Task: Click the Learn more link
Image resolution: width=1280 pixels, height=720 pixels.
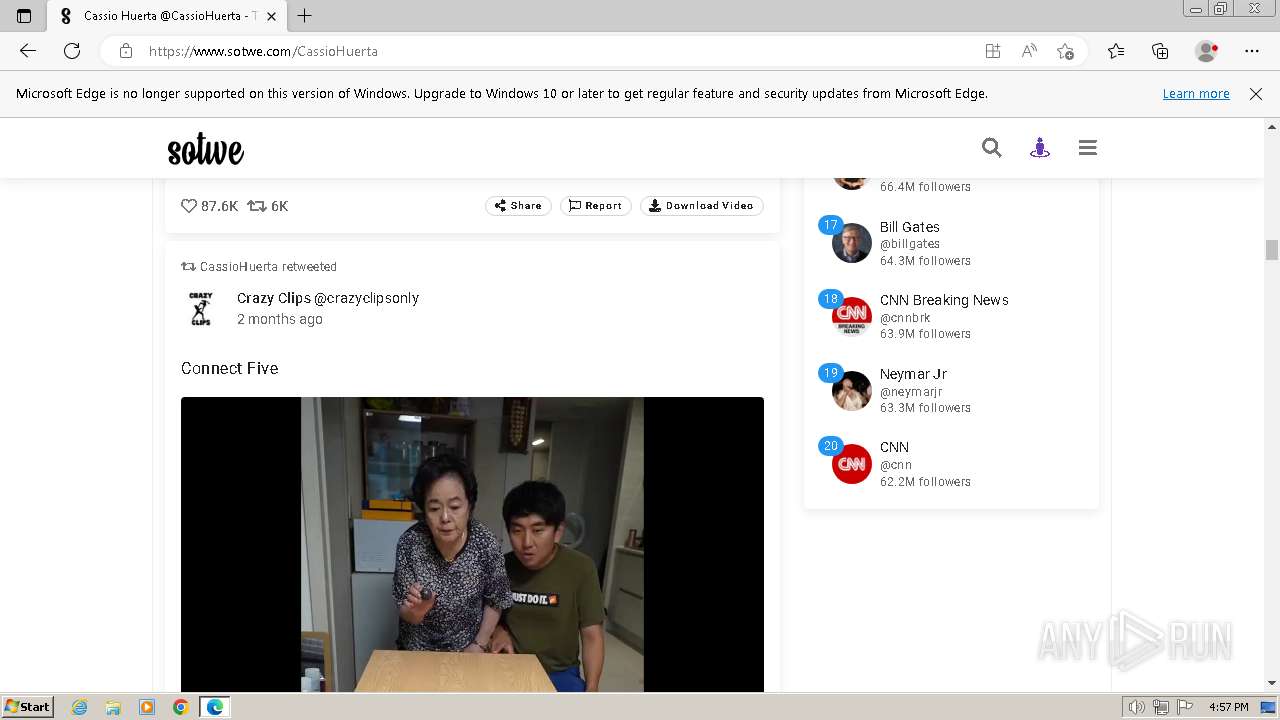Action: tap(1196, 93)
